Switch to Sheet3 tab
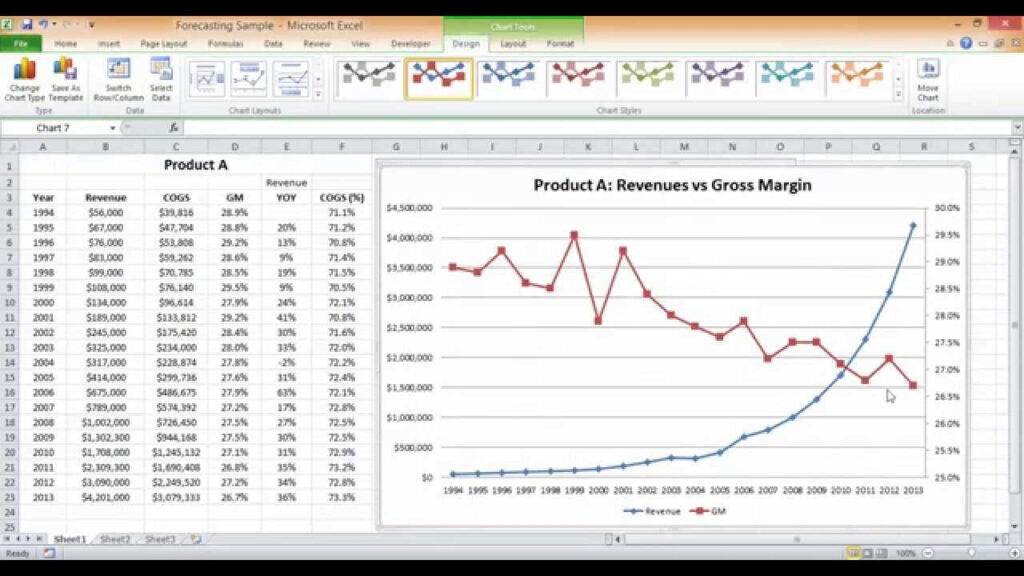The image size is (1024, 576). click(160, 539)
